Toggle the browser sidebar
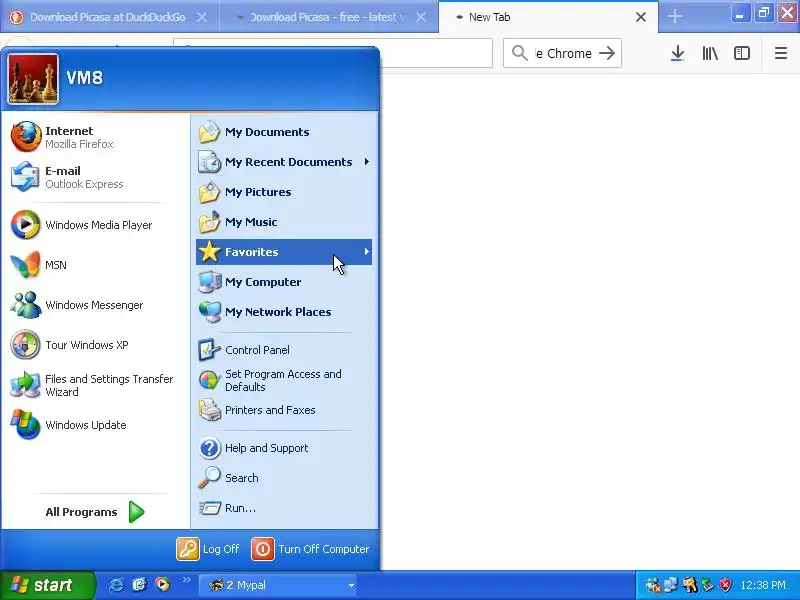Image resolution: width=800 pixels, height=600 pixels. pos(742,53)
